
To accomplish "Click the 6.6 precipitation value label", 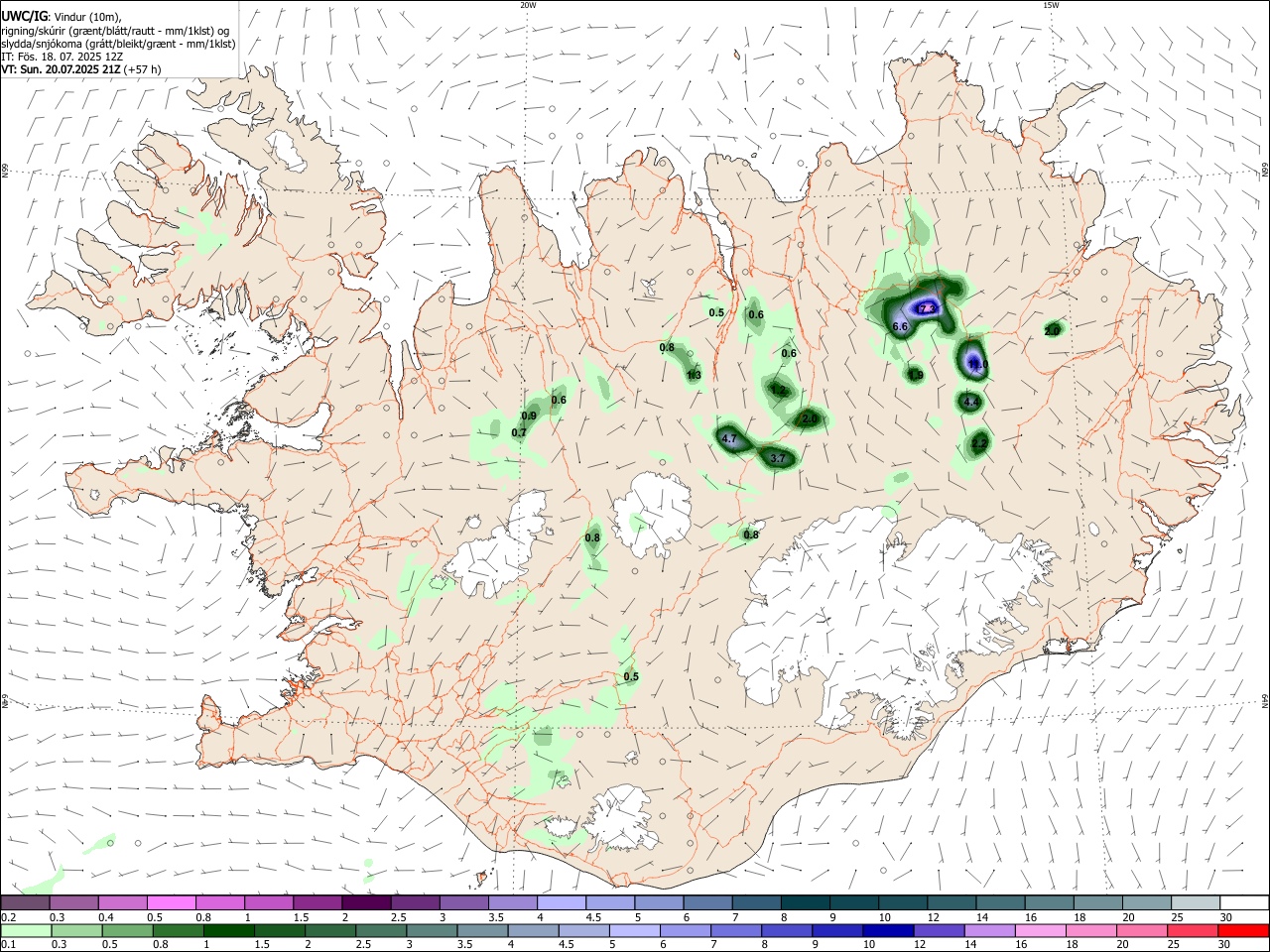I will (901, 326).
